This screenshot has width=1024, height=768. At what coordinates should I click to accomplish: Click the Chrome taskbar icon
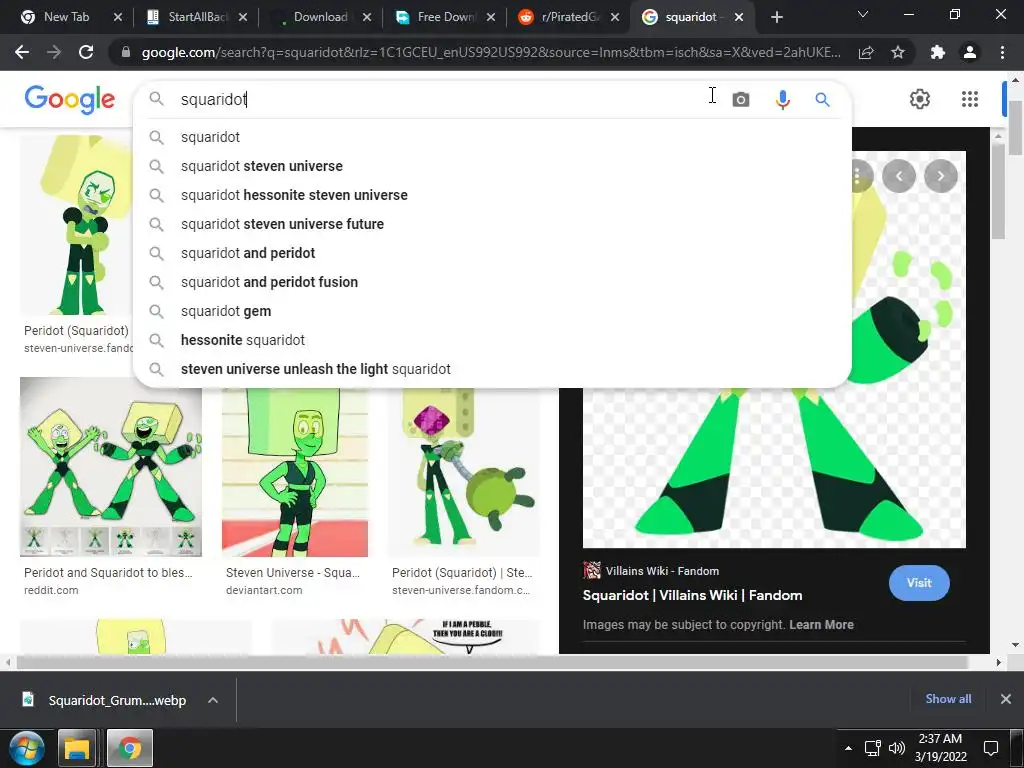point(129,748)
